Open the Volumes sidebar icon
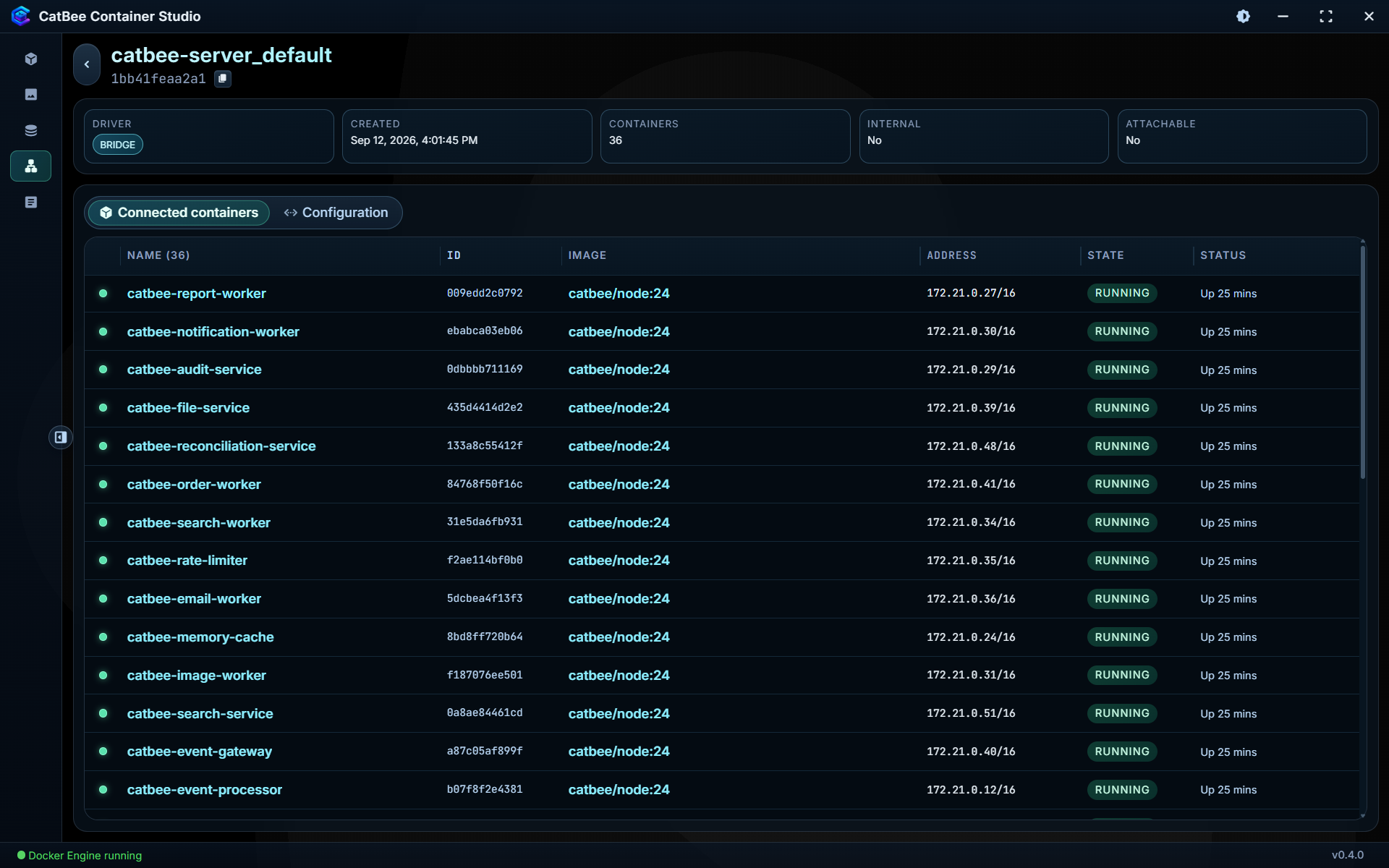Screen dimensions: 1389x868 [x=31, y=130]
